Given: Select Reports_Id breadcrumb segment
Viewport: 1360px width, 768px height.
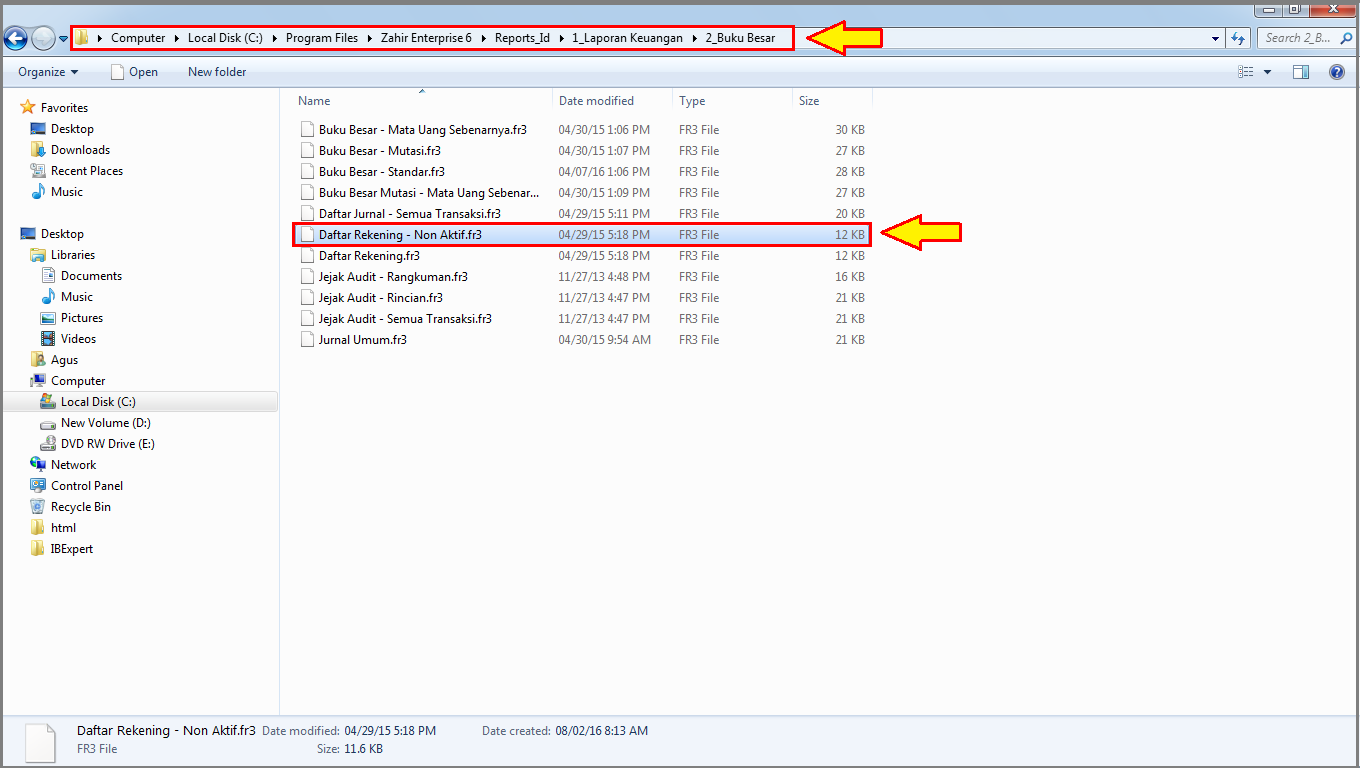Looking at the screenshot, I should click(x=522, y=38).
